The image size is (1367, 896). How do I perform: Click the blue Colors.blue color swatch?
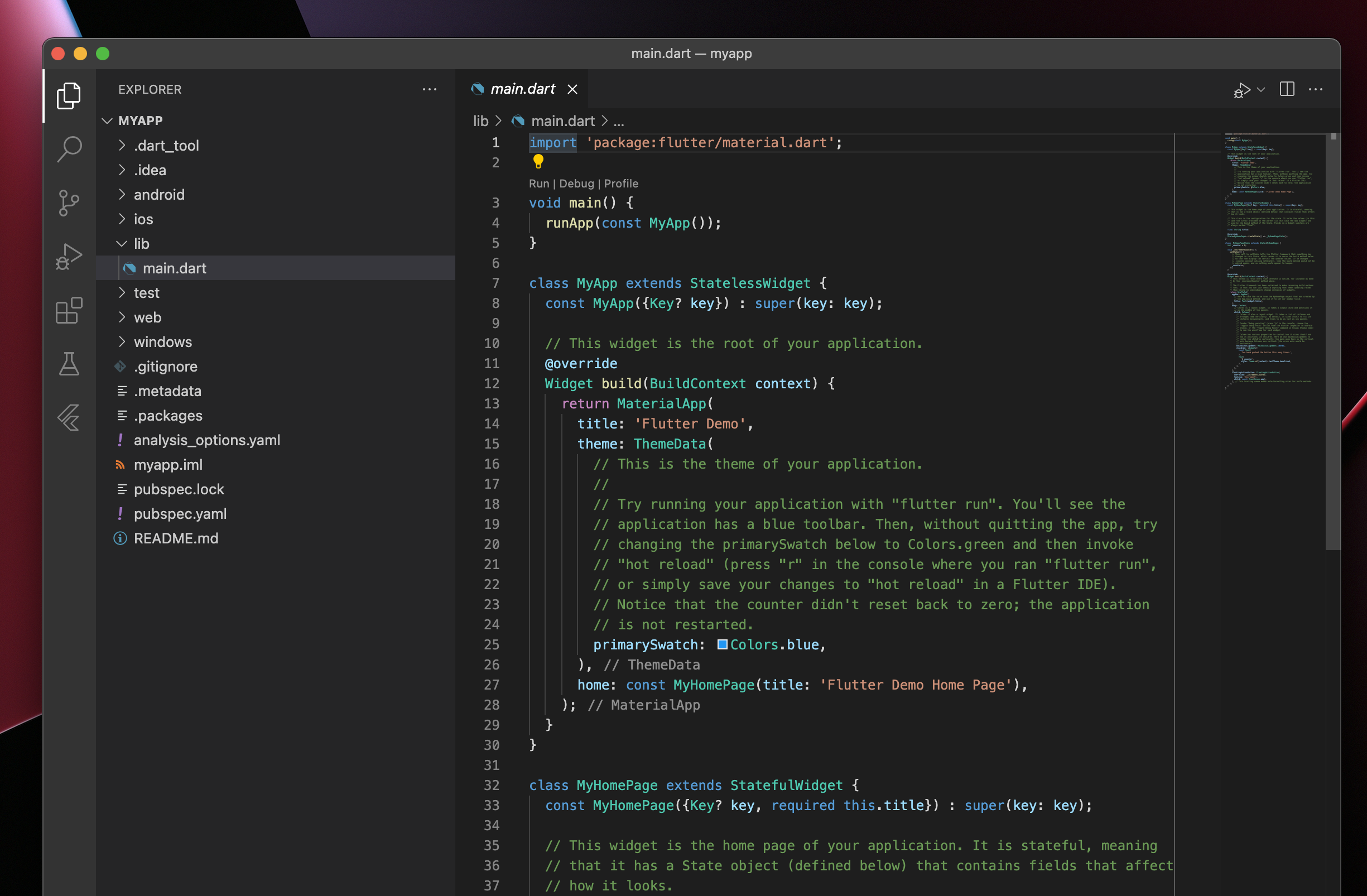[x=722, y=644]
